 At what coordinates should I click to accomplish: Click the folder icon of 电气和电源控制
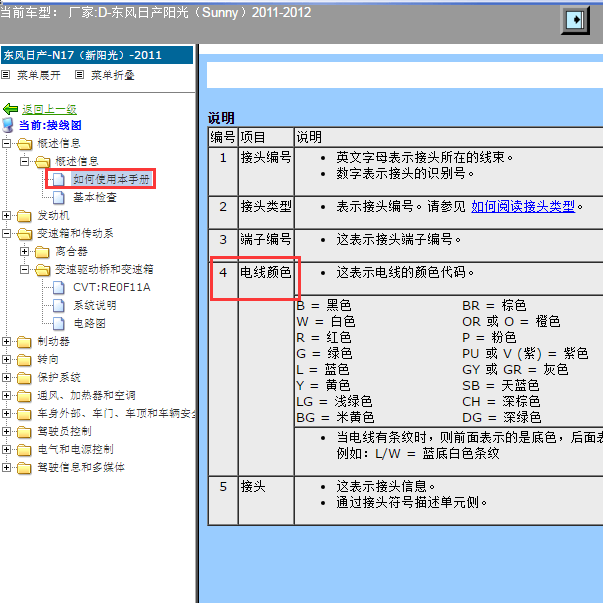click(x=24, y=450)
